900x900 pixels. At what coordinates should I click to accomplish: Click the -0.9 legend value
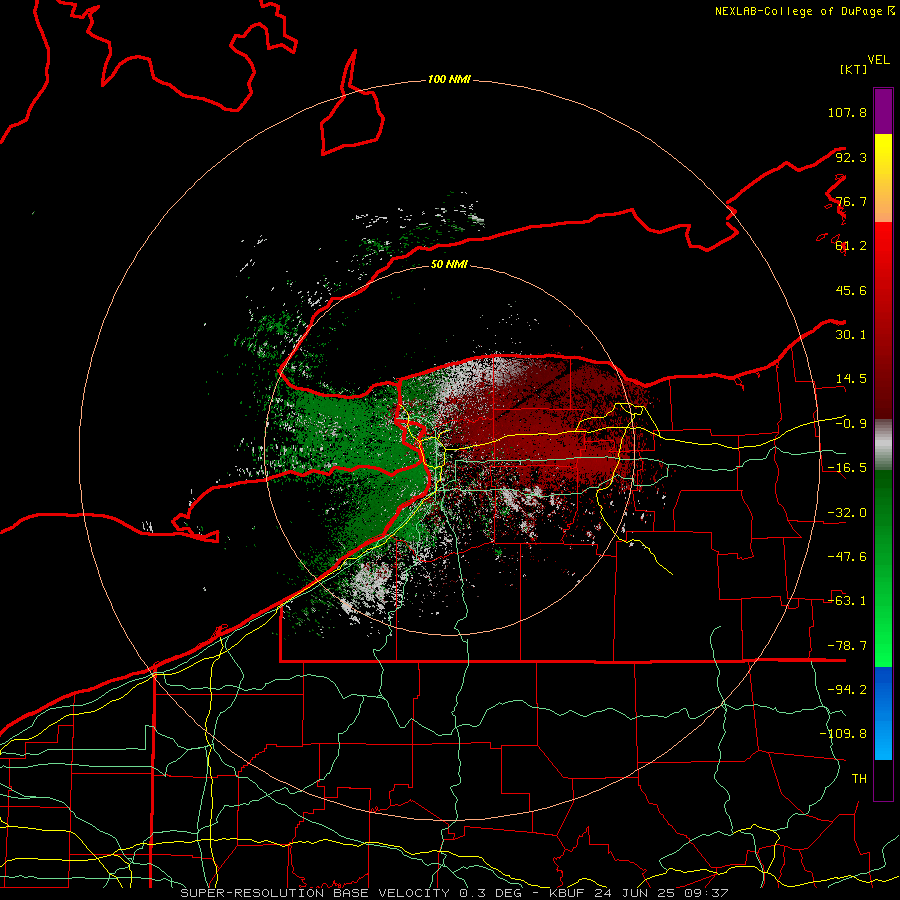[x=851, y=424]
